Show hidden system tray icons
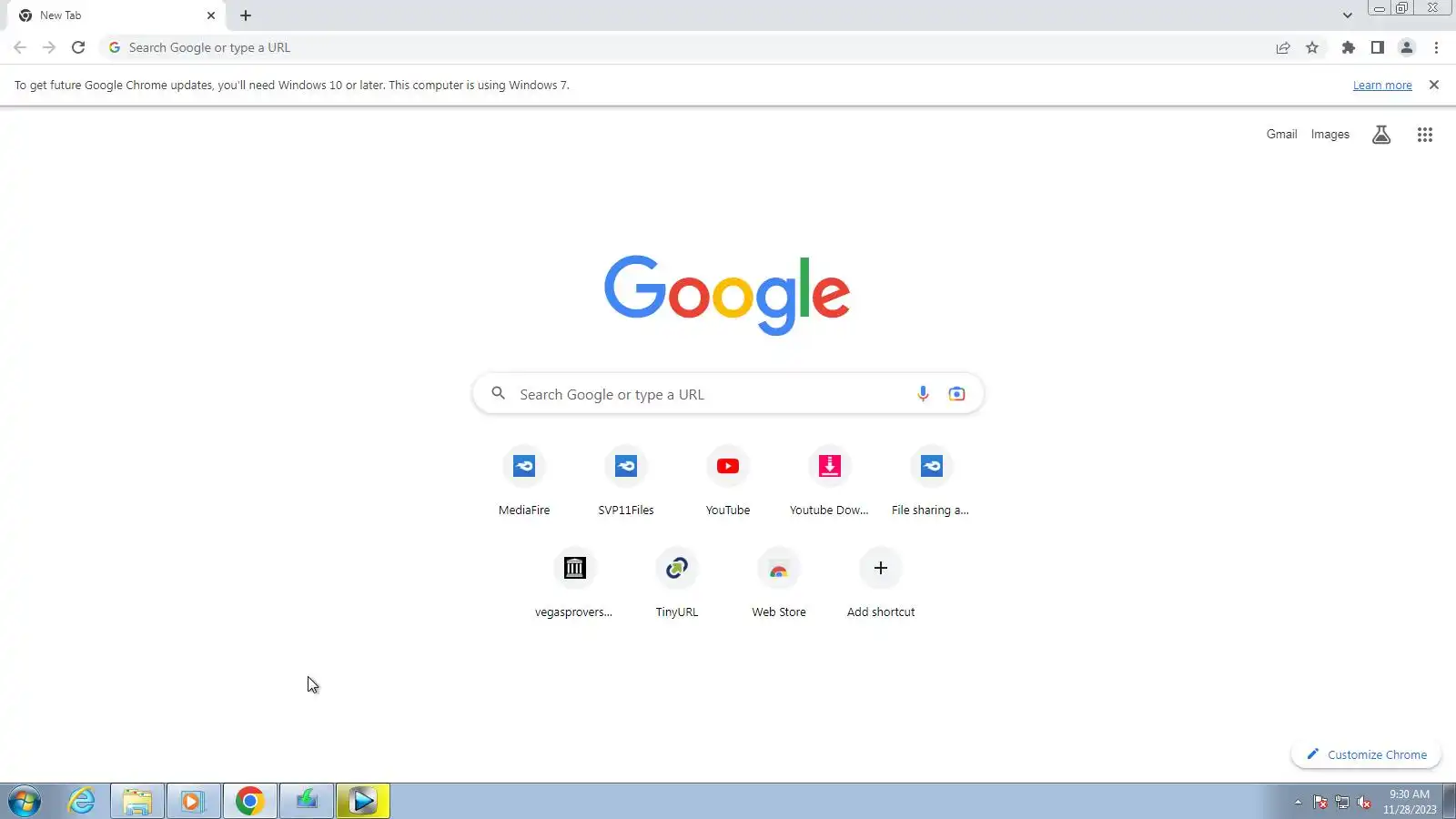This screenshot has width=1456, height=819. (x=1298, y=802)
